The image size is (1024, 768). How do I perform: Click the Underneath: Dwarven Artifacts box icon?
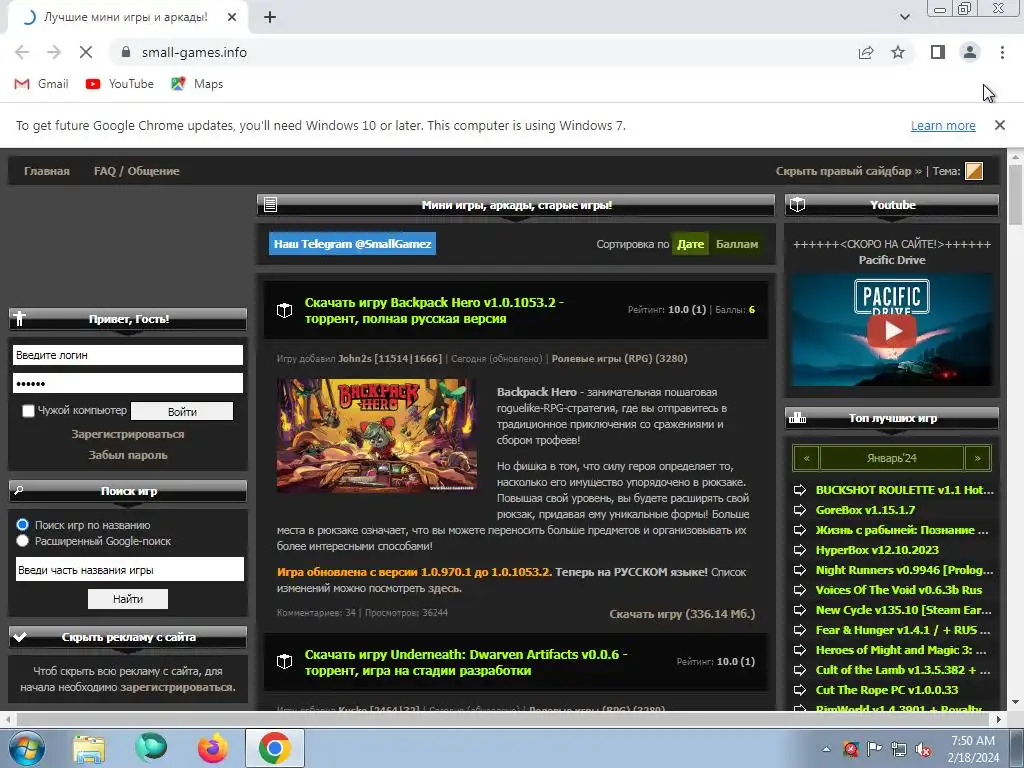[285, 662]
